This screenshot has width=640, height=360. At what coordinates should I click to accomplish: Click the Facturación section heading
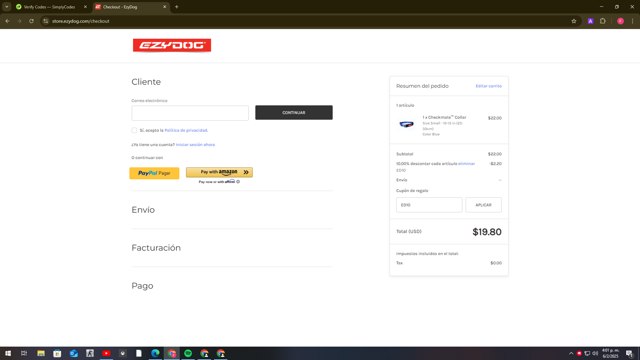pos(156,248)
